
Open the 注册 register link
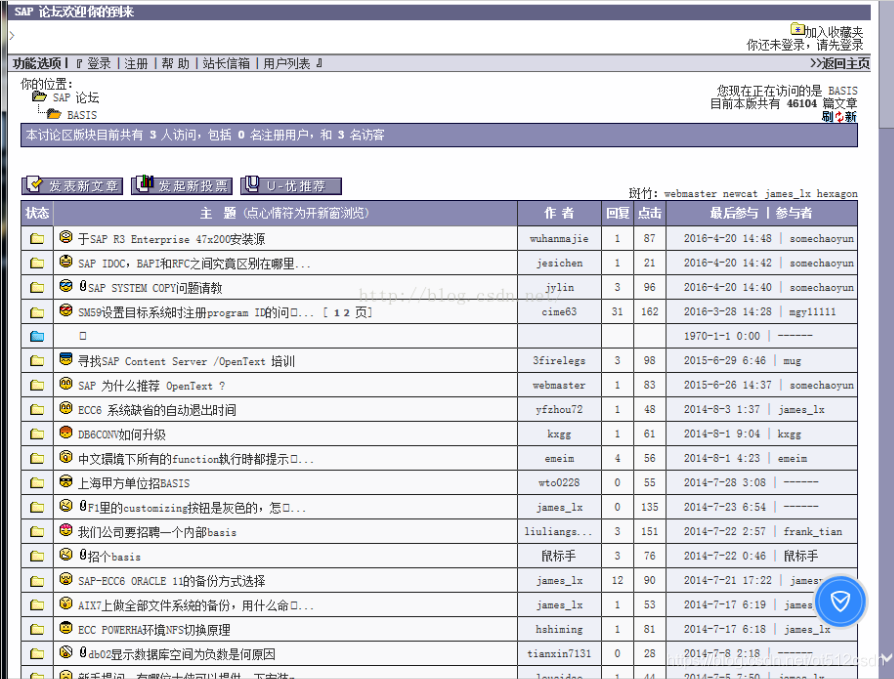[136, 63]
